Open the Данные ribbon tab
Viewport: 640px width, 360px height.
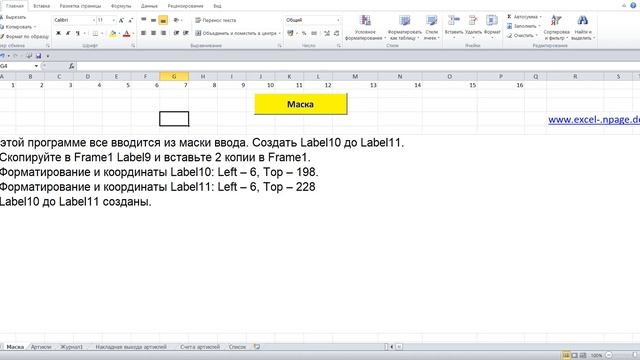[149, 6]
